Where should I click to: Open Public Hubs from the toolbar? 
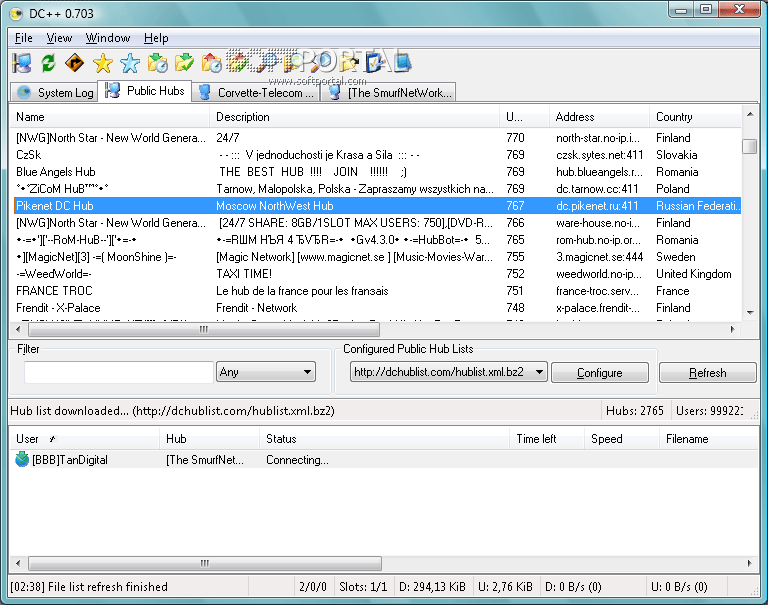point(22,63)
